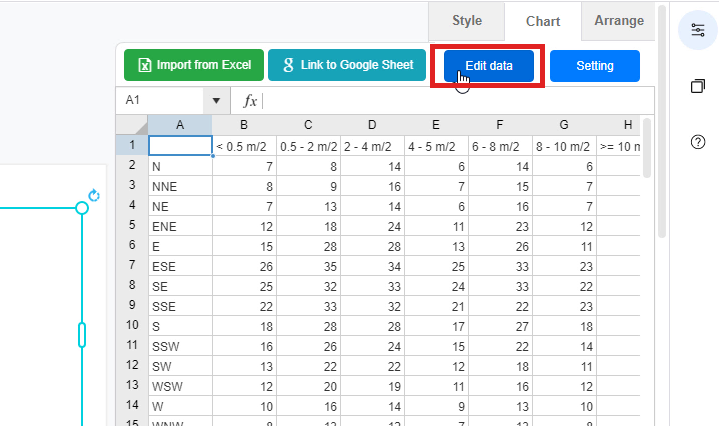Screen dimensions: 719x426
Task: Open the chart Setting button
Action: (x=594, y=66)
